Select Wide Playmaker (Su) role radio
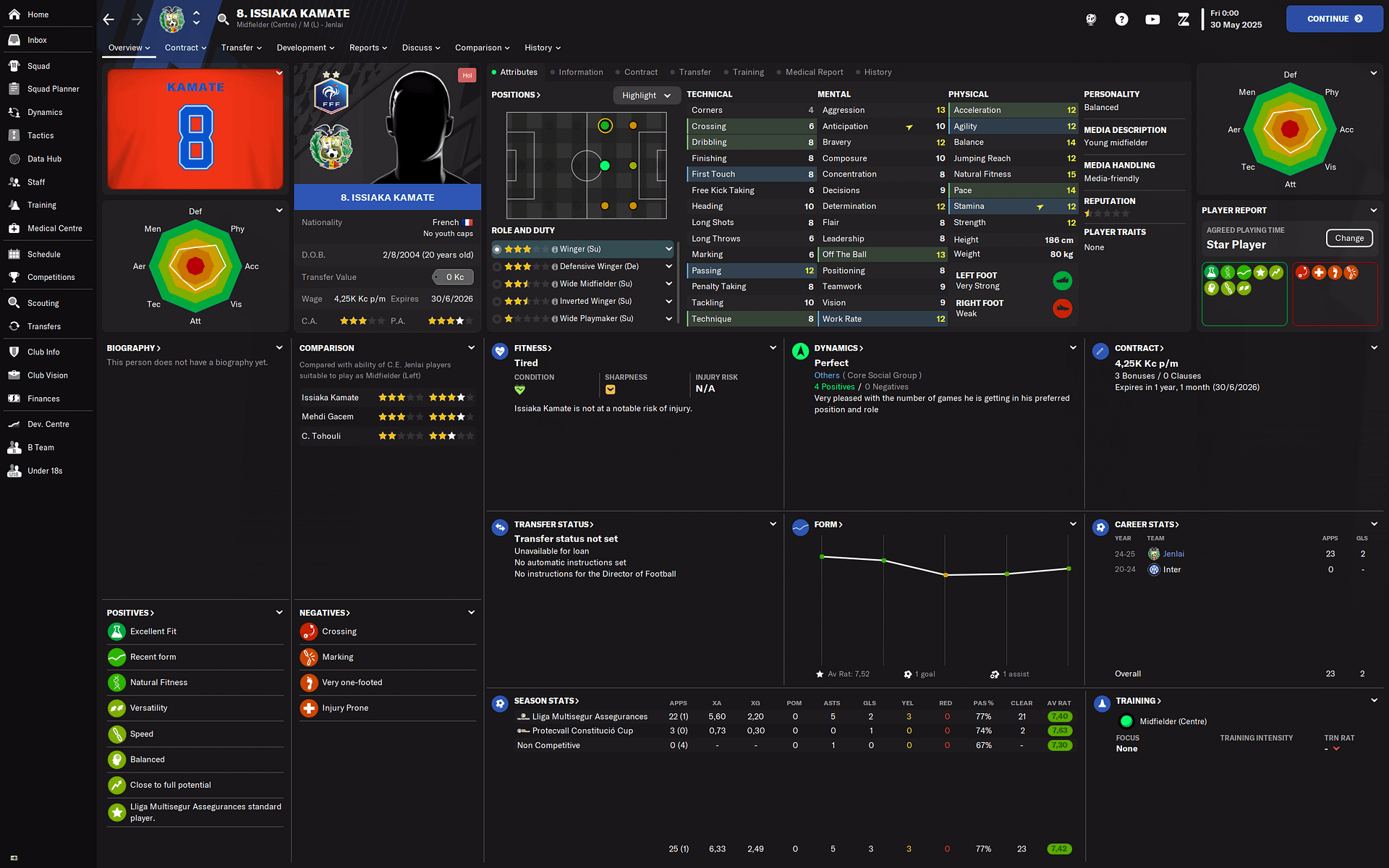 (x=497, y=319)
